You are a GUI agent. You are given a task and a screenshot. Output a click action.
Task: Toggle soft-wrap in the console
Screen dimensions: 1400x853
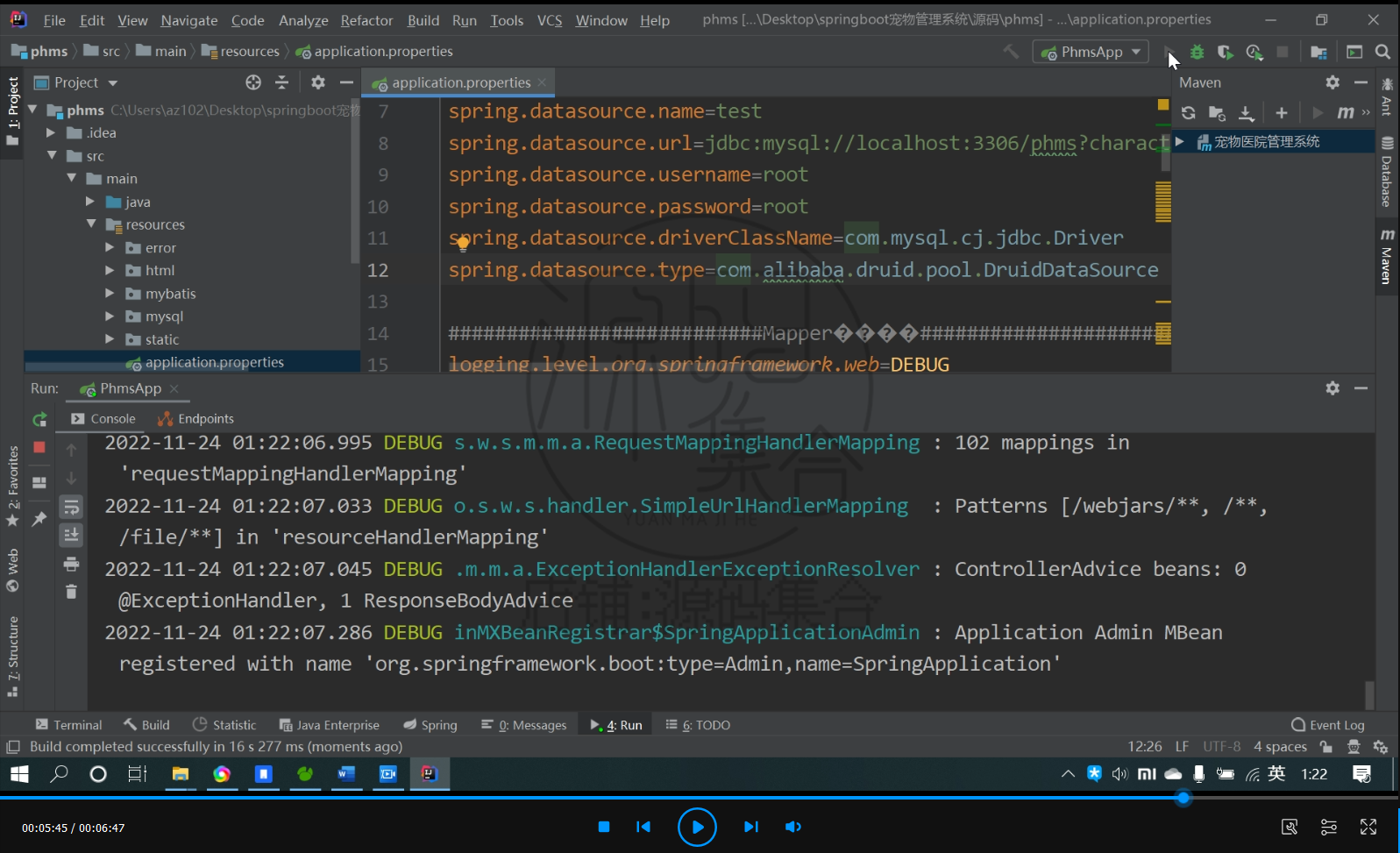point(71,507)
